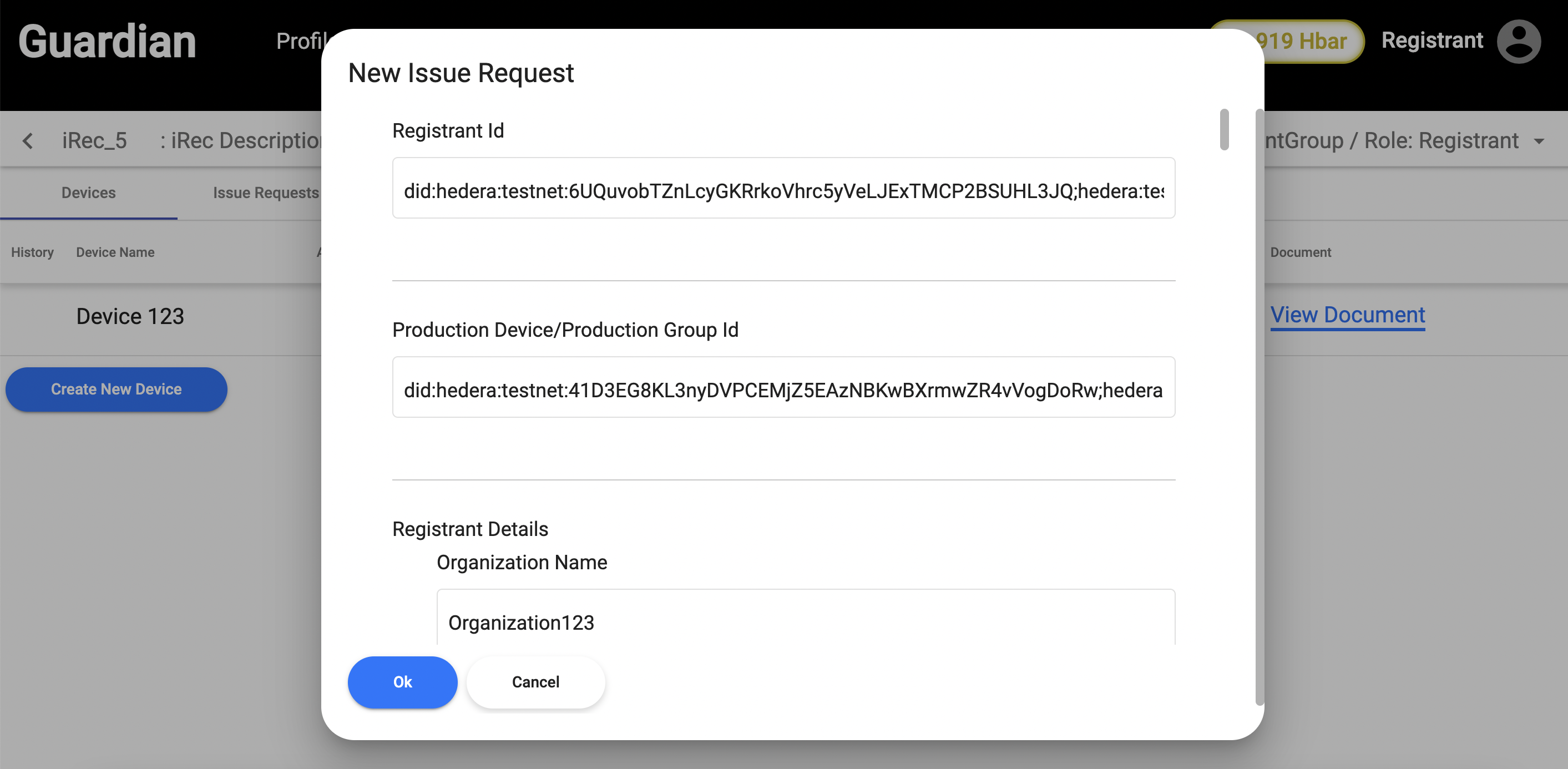Click the back chevron beside iRec_5
The image size is (1568, 769).
[x=28, y=141]
